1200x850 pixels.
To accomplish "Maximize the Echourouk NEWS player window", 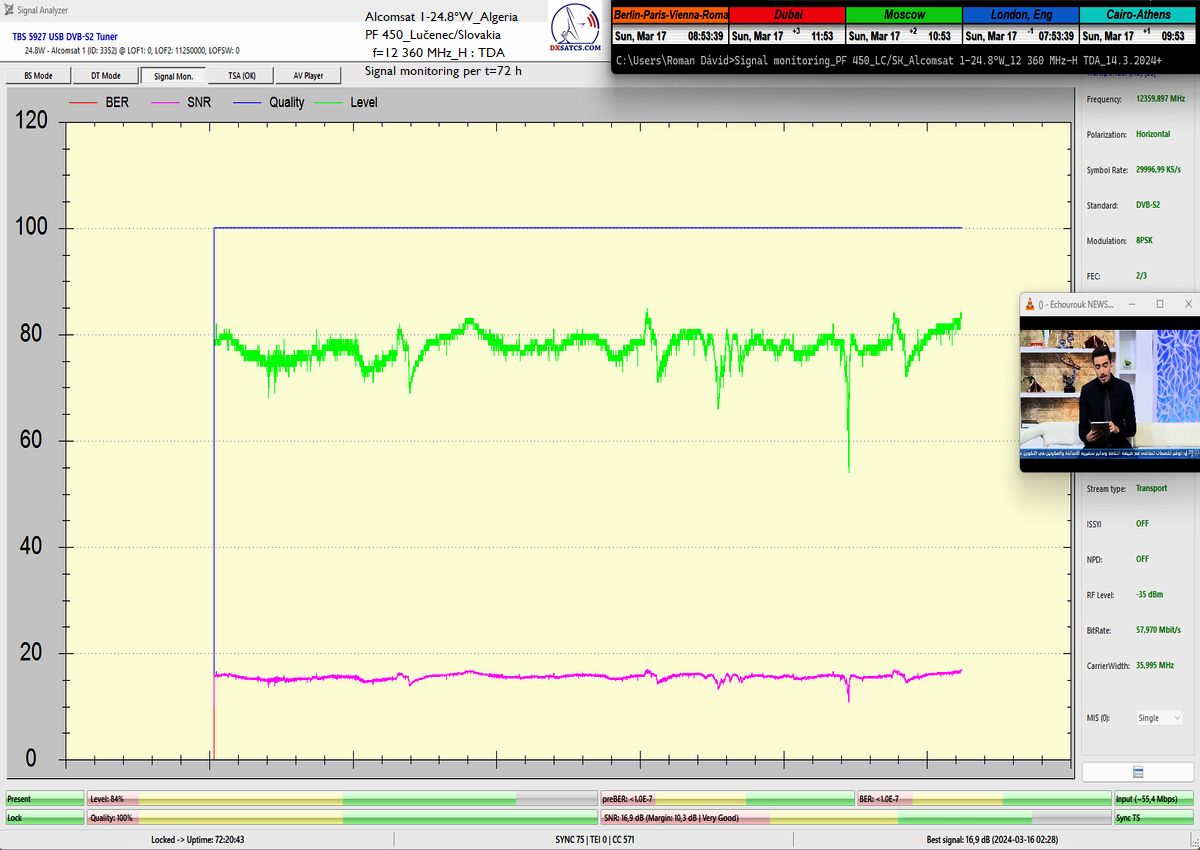I will (x=1160, y=303).
